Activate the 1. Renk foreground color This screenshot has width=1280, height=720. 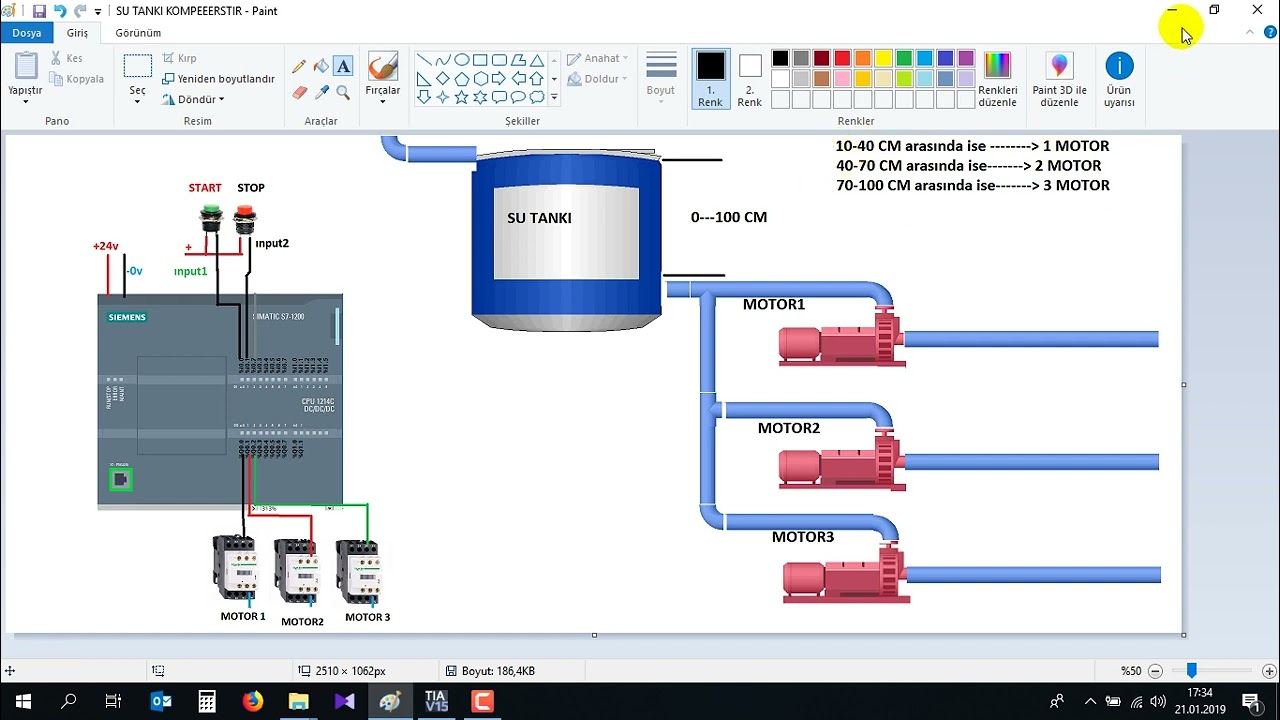pos(710,79)
